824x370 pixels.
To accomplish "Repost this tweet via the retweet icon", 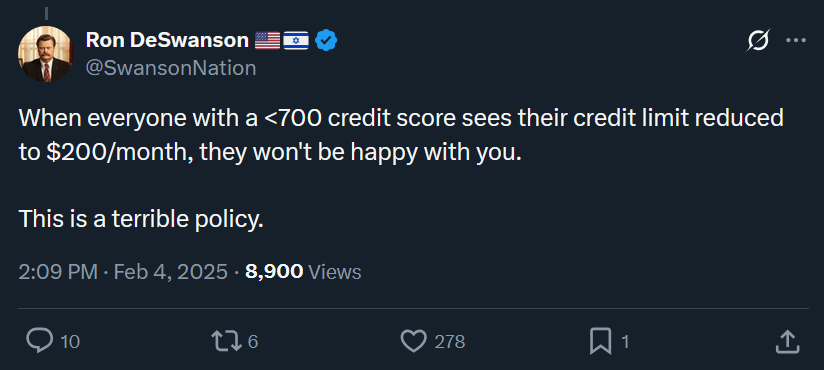I will click(226, 342).
